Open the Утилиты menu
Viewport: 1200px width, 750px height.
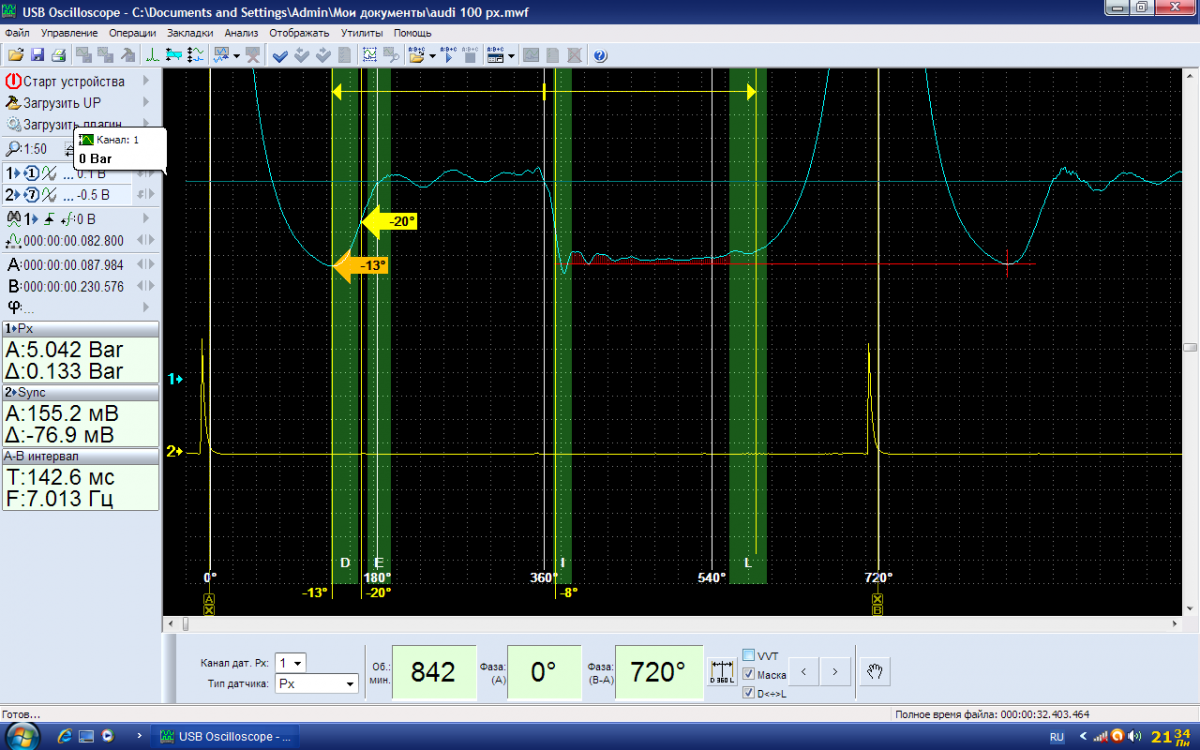point(362,33)
